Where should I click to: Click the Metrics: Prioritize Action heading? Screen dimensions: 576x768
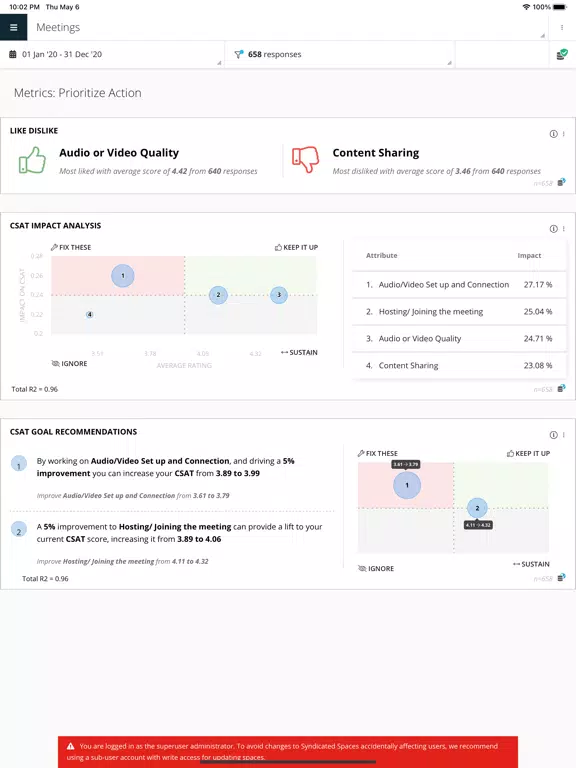tap(77, 93)
